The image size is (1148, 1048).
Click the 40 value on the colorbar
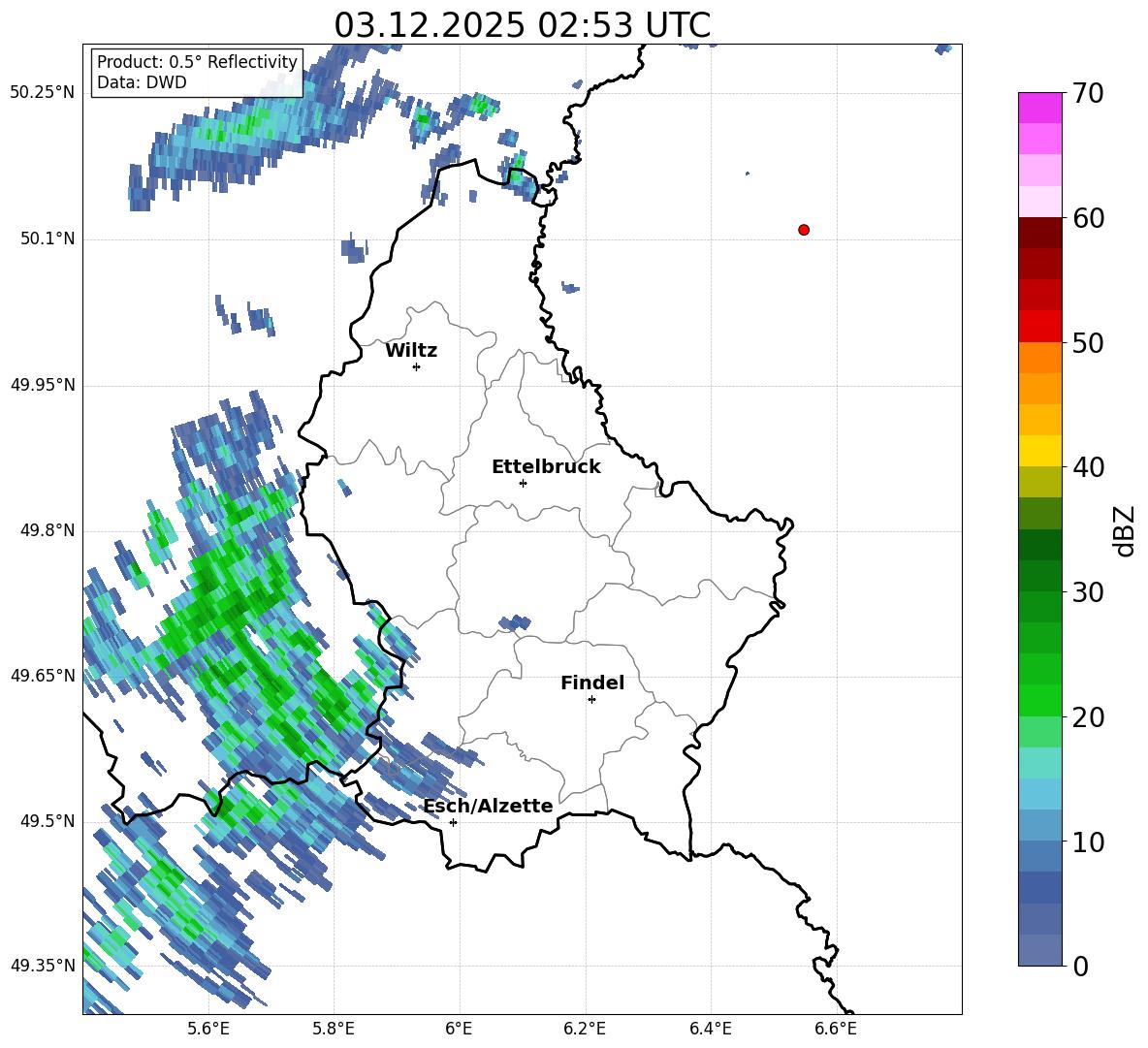click(1087, 467)
